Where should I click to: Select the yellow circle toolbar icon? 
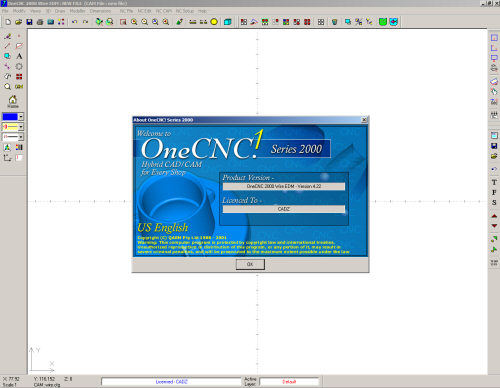point(214,22)
